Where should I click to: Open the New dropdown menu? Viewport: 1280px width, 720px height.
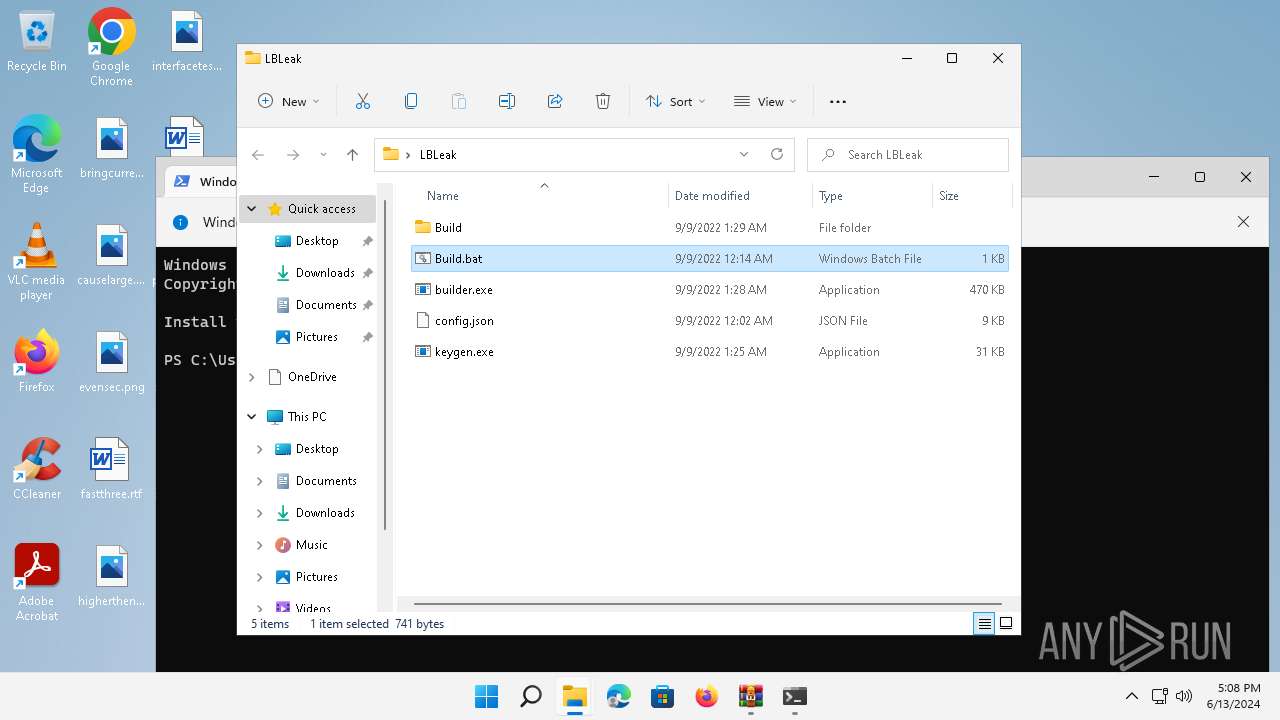pos(289,101)
